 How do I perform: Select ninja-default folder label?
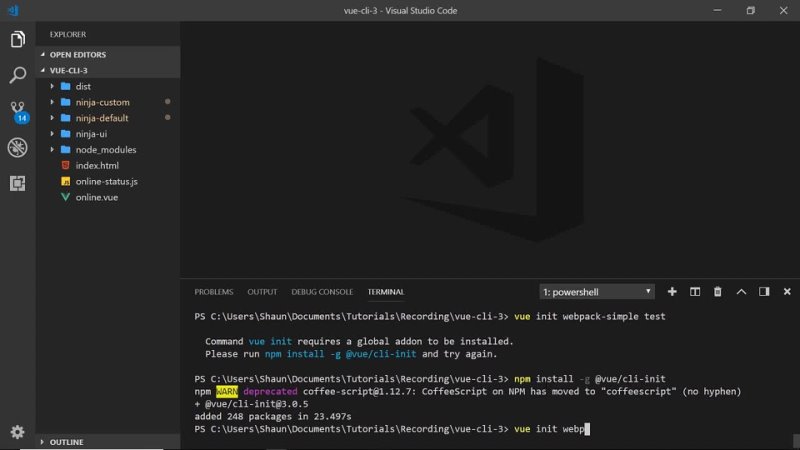pos(102,118)
